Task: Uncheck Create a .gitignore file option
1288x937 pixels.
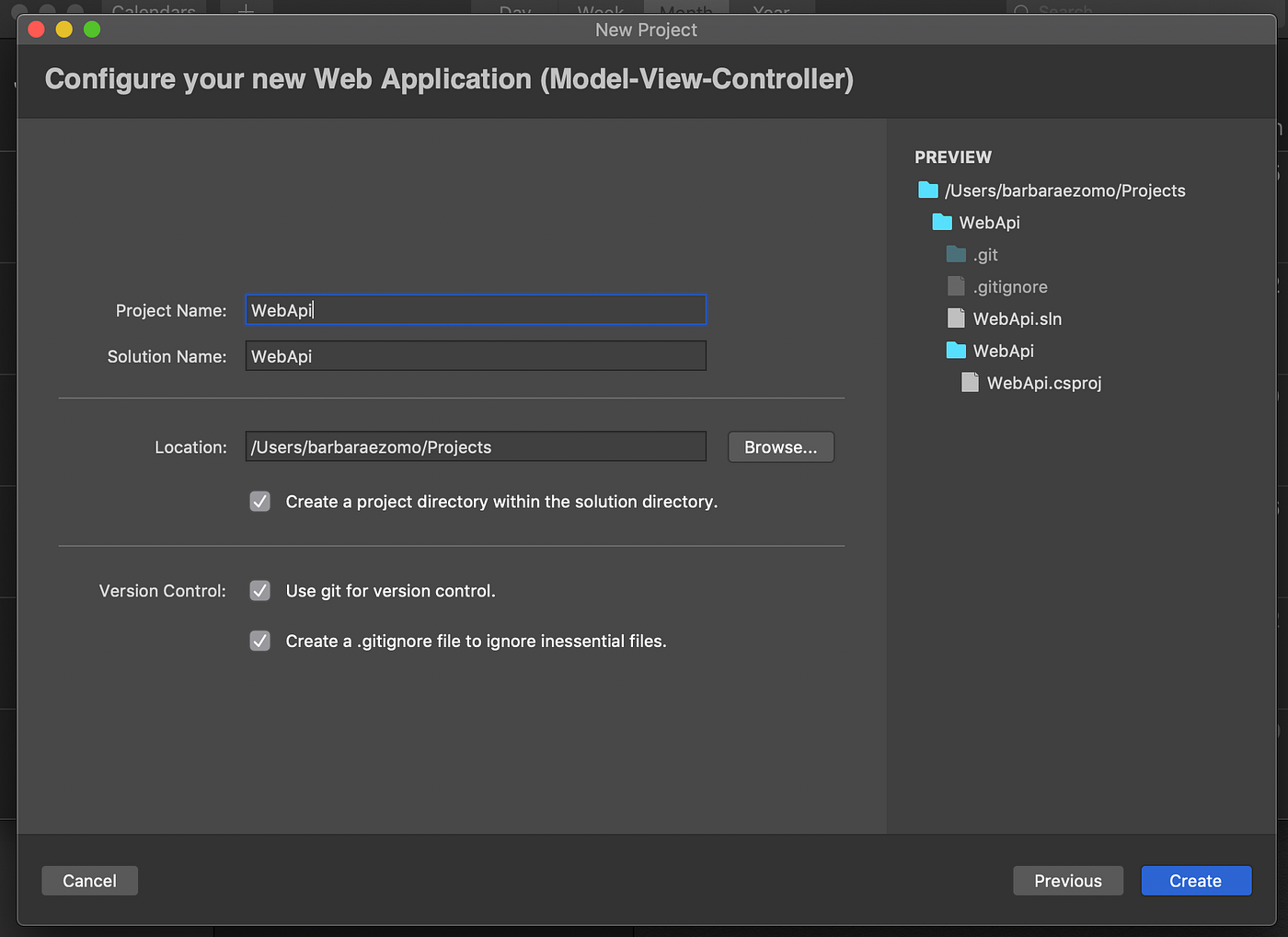Action: pos(260,642)
